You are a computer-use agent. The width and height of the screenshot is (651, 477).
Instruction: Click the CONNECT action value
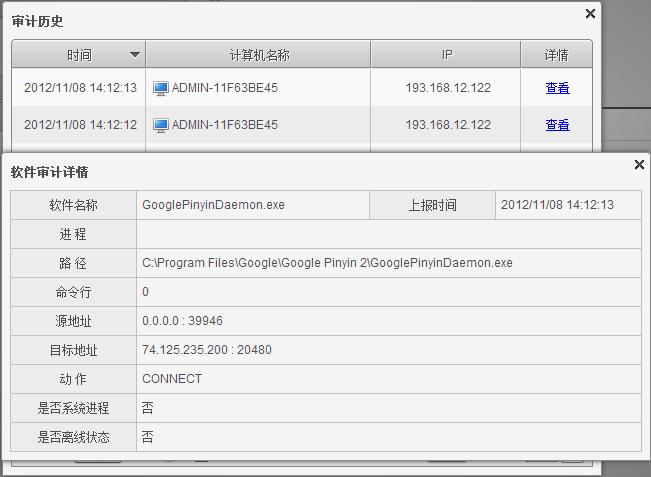click(x=172, y=379)
